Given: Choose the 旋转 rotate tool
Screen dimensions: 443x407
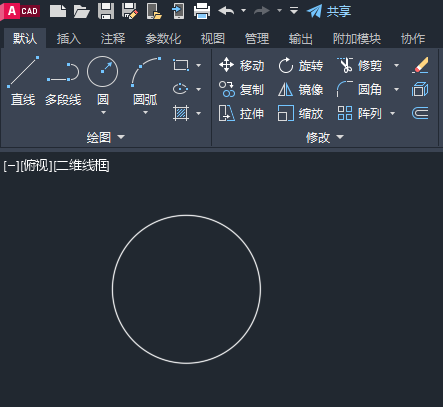Looking at the screenshot, I should click(301, 65).
